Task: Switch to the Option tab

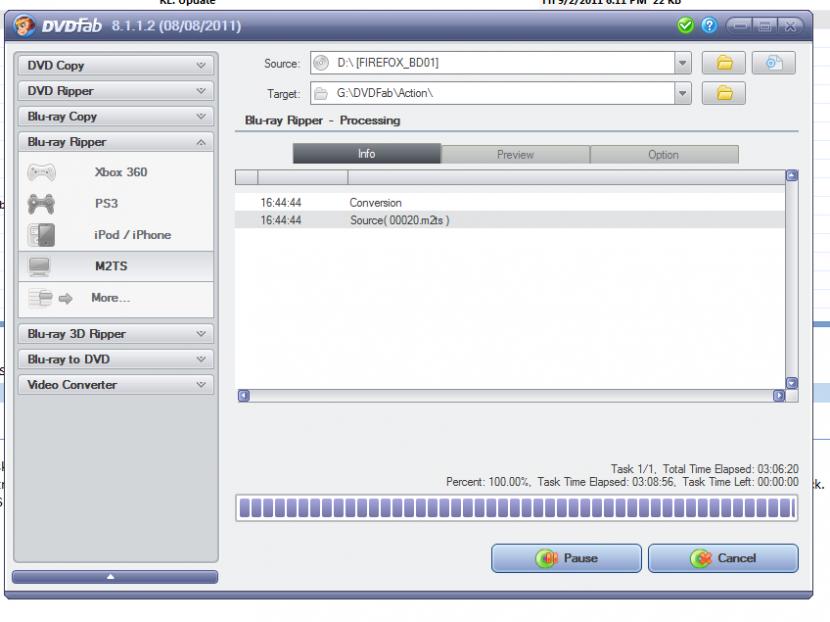Action: 664,155
